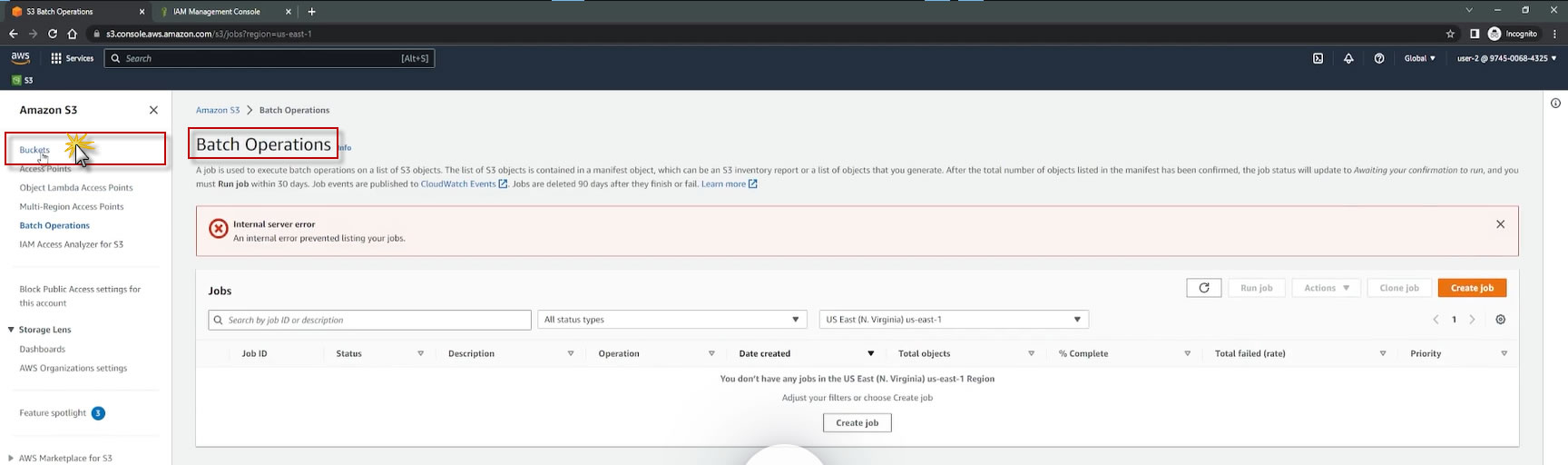The height and width of the screenshot is (465, 1568).
Task: Select Batch Operations in sidebar
Action: [54, 225]
